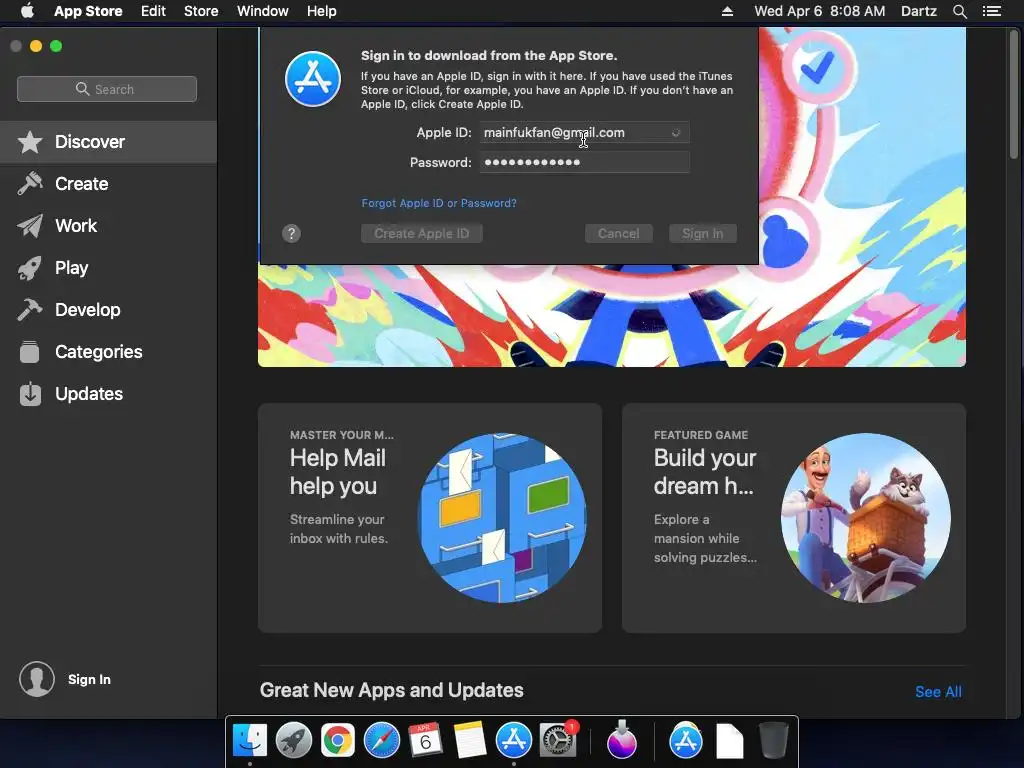This screenshot has width=1024, height=768.
Task: Open the purple potion installer icon in Dock
Action: click(x=622, y=741)
